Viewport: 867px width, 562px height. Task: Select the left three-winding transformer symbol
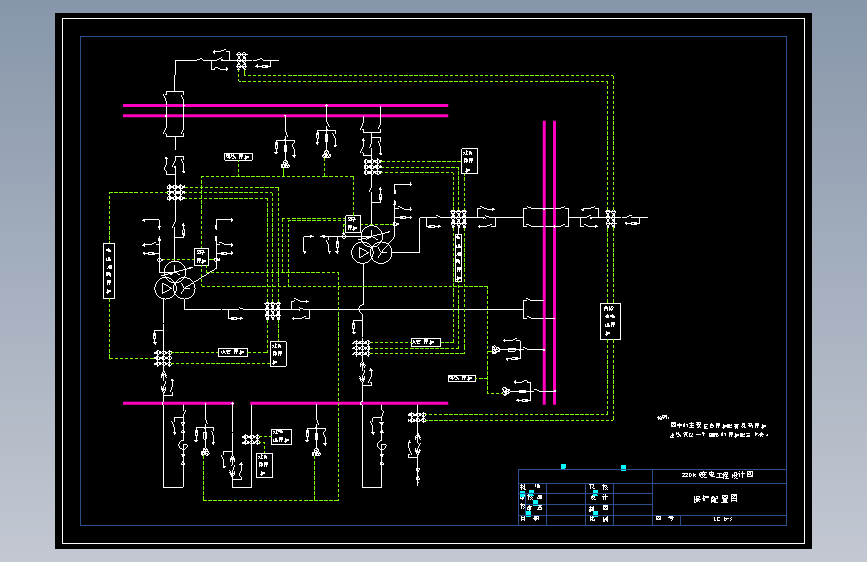(175, 280)
